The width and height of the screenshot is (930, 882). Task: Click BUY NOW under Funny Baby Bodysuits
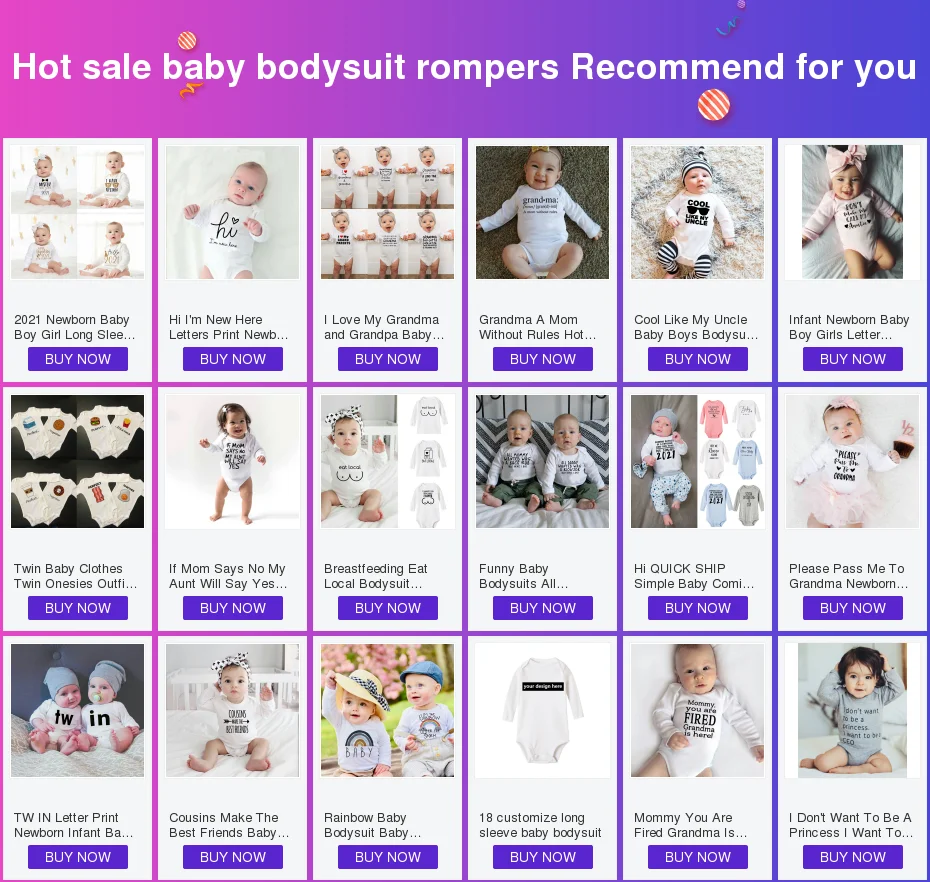543,608
